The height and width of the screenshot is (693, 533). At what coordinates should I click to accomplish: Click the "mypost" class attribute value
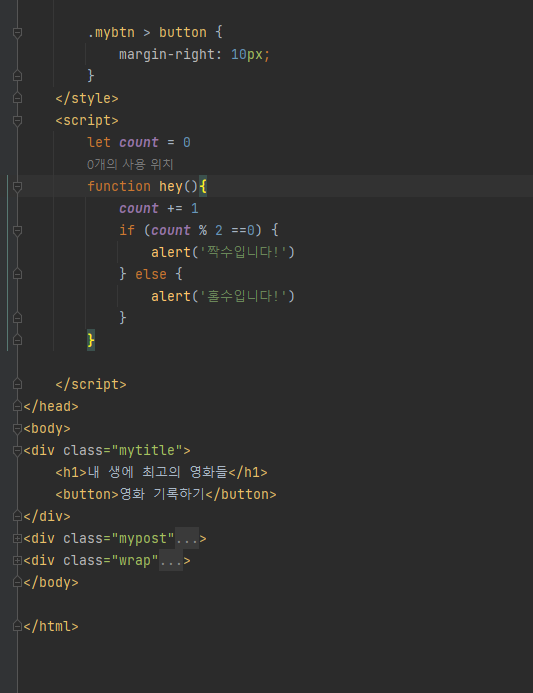coord(143,538)
